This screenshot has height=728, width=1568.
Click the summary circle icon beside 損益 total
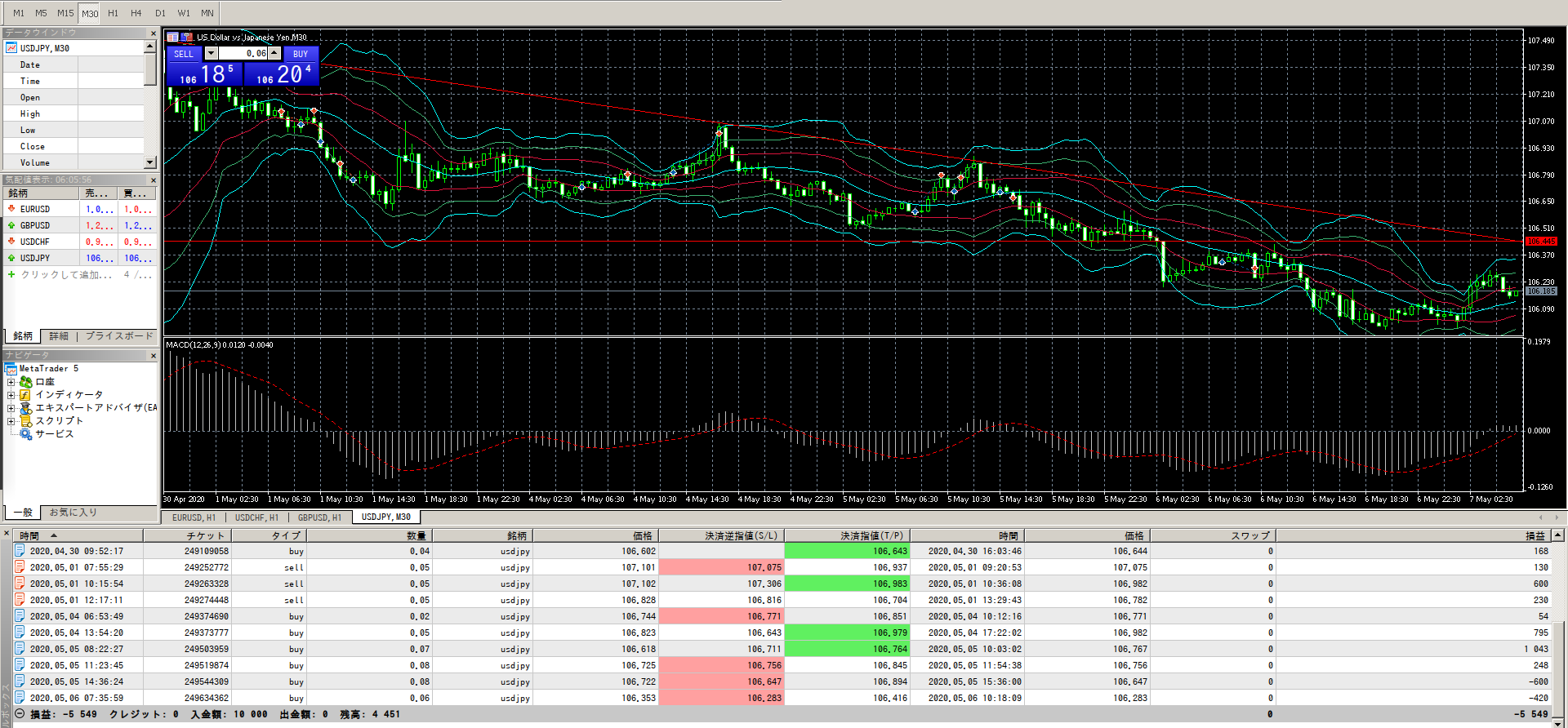pyautogui.click(x=20, y=714)
